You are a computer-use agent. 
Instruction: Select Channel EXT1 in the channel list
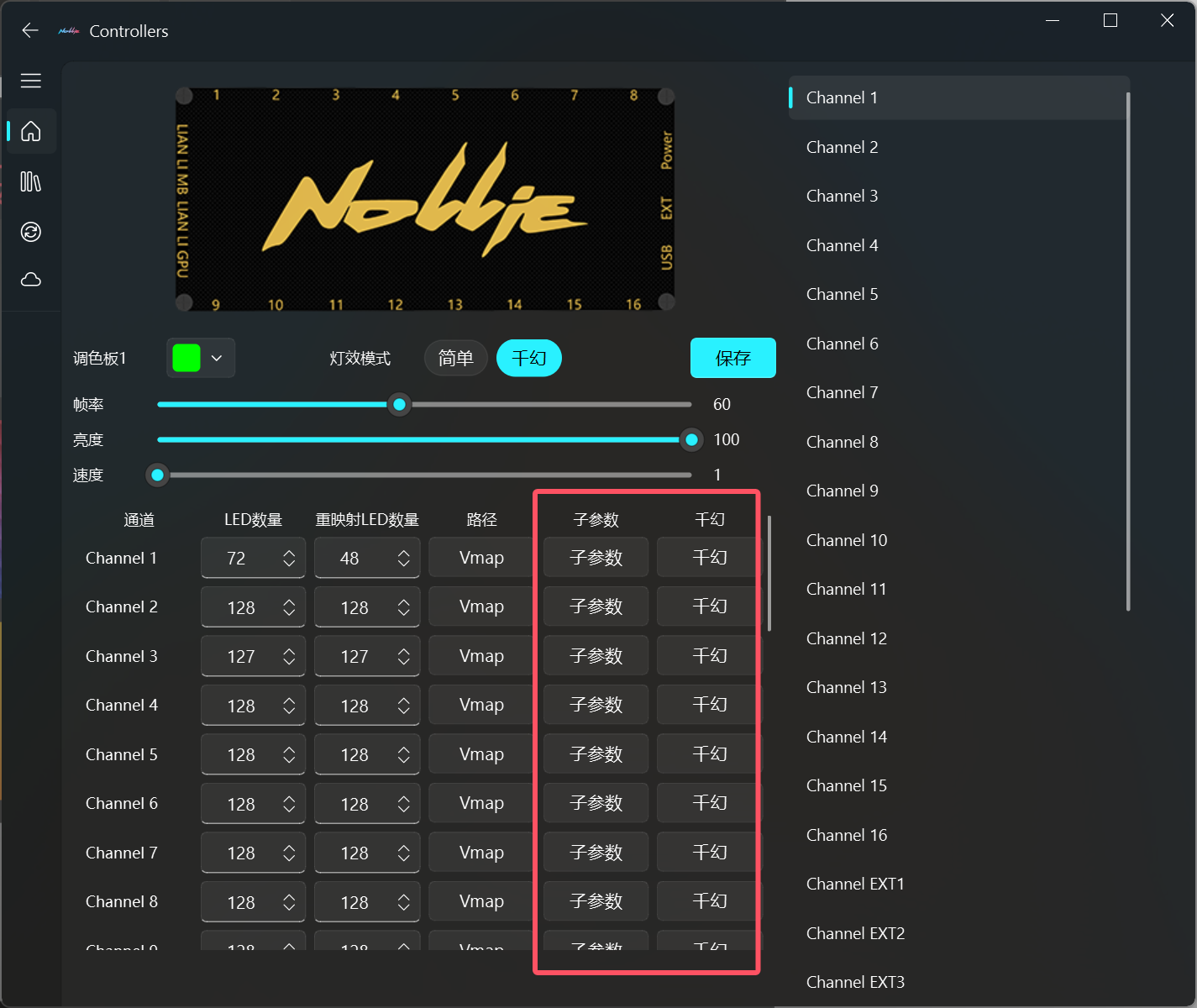pos(959,885)
